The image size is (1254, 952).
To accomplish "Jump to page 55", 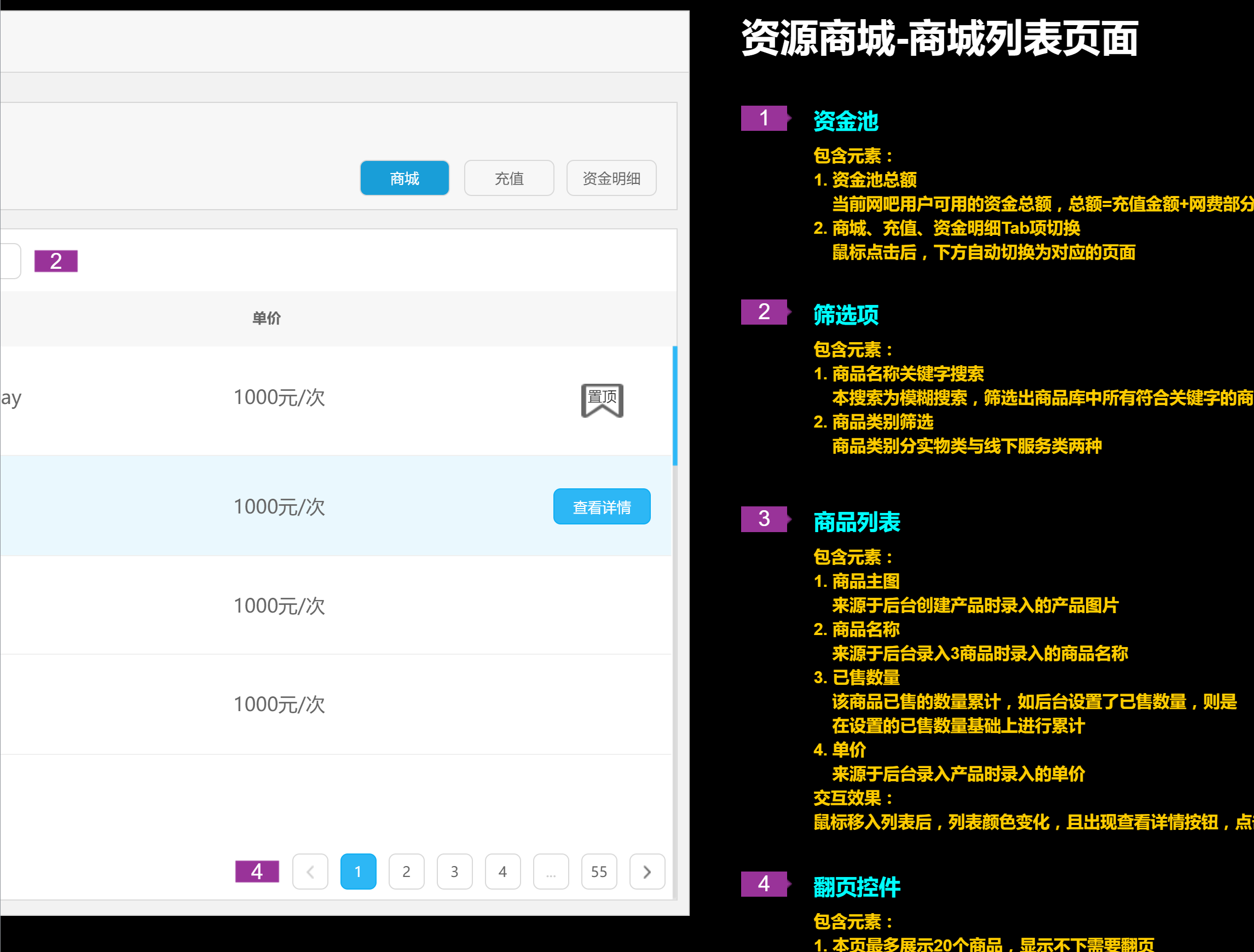I will point(599,871).
